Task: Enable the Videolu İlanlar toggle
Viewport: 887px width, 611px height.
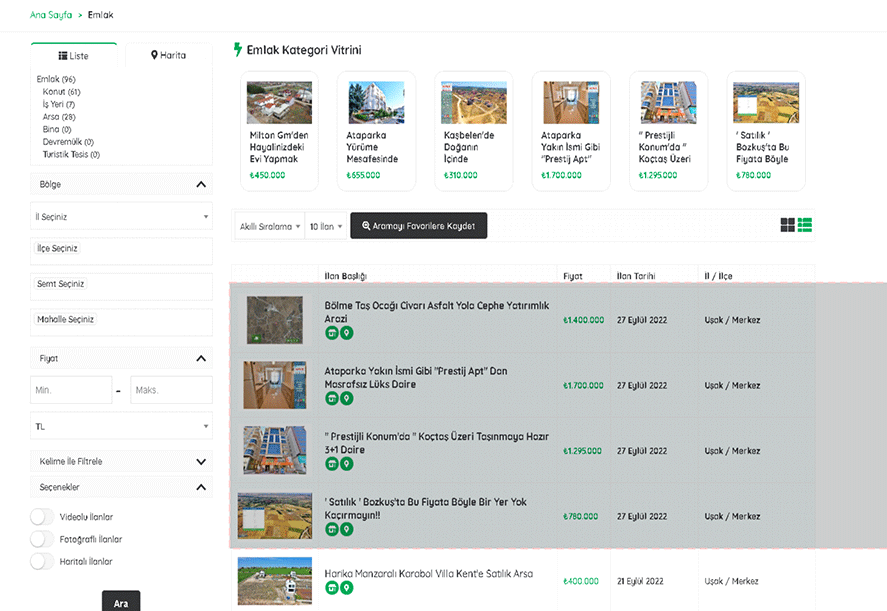Action: (42, 517)
